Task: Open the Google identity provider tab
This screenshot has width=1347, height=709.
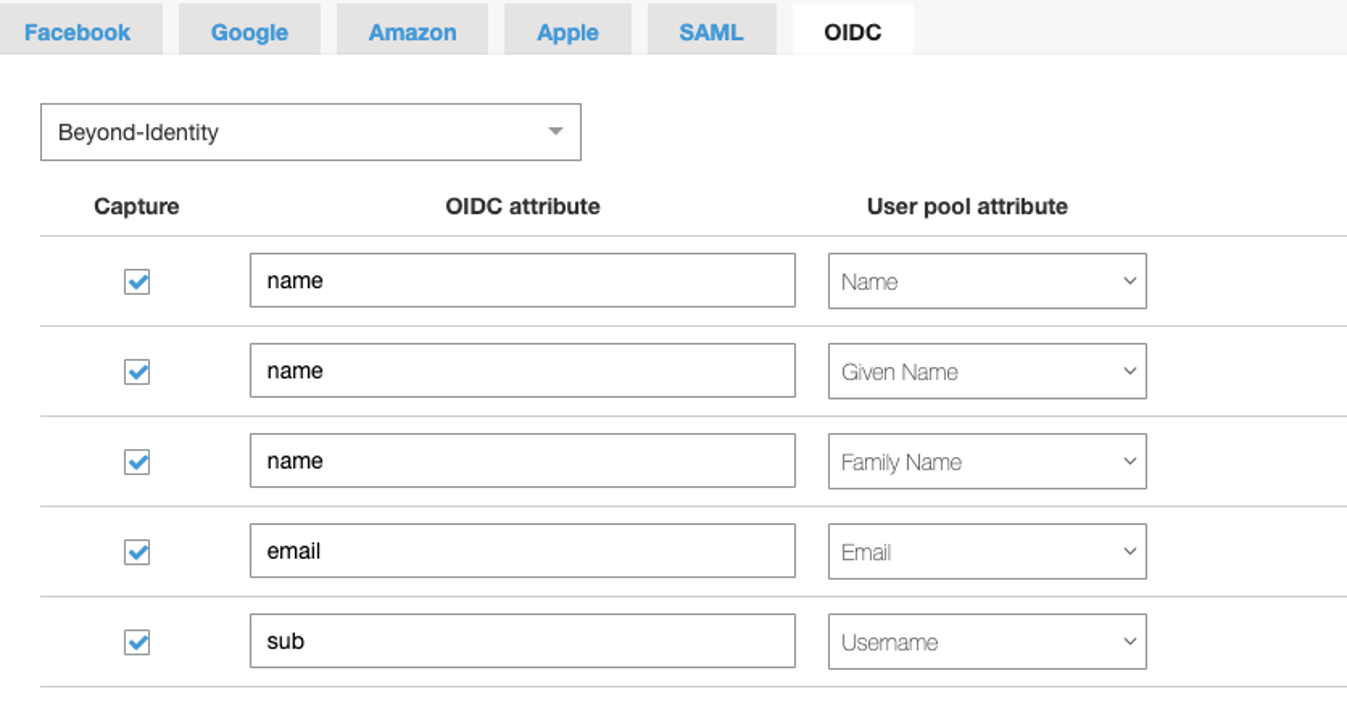Action: pyautogui.click(x=249, y=32)
